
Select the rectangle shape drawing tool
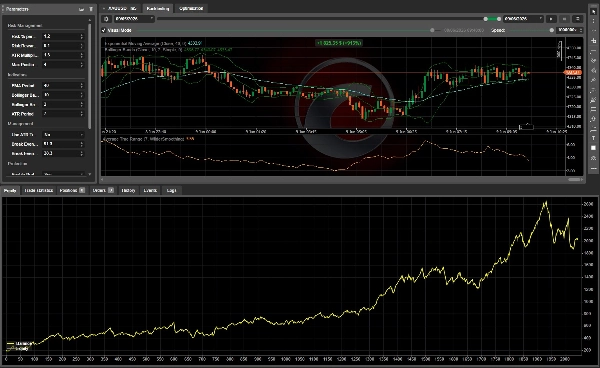(593, 148)
